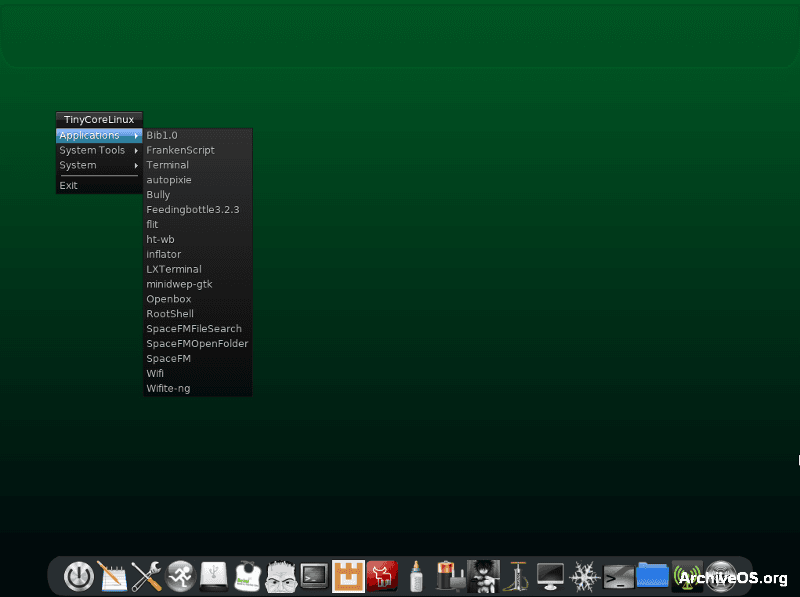Open SpaceFM file manager entry
Viewport: 800px width, 597px height.
click(x=198, y=358)
